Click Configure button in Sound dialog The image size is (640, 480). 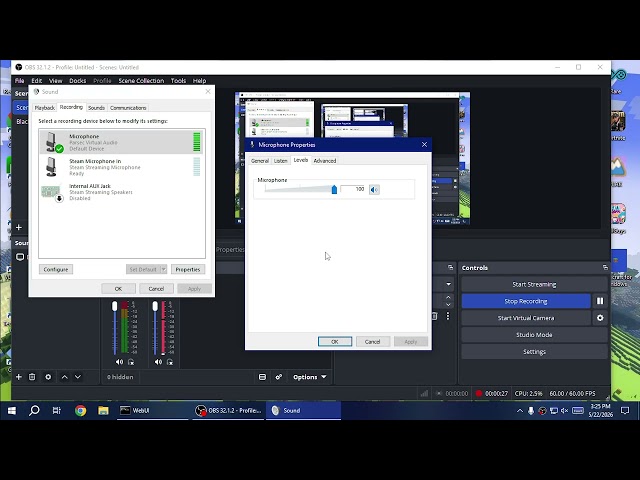click(x=56, y=269)
